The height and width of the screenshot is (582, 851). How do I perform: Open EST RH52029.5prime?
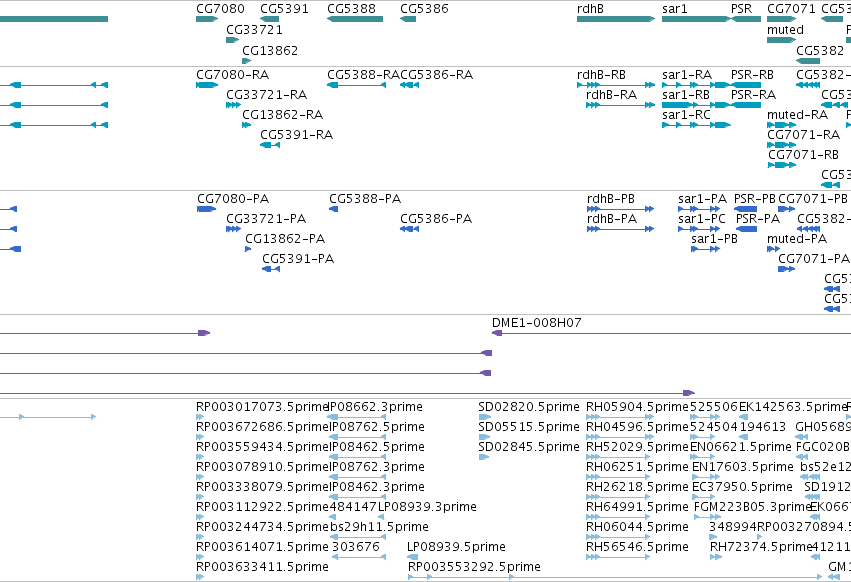point(637,447)
